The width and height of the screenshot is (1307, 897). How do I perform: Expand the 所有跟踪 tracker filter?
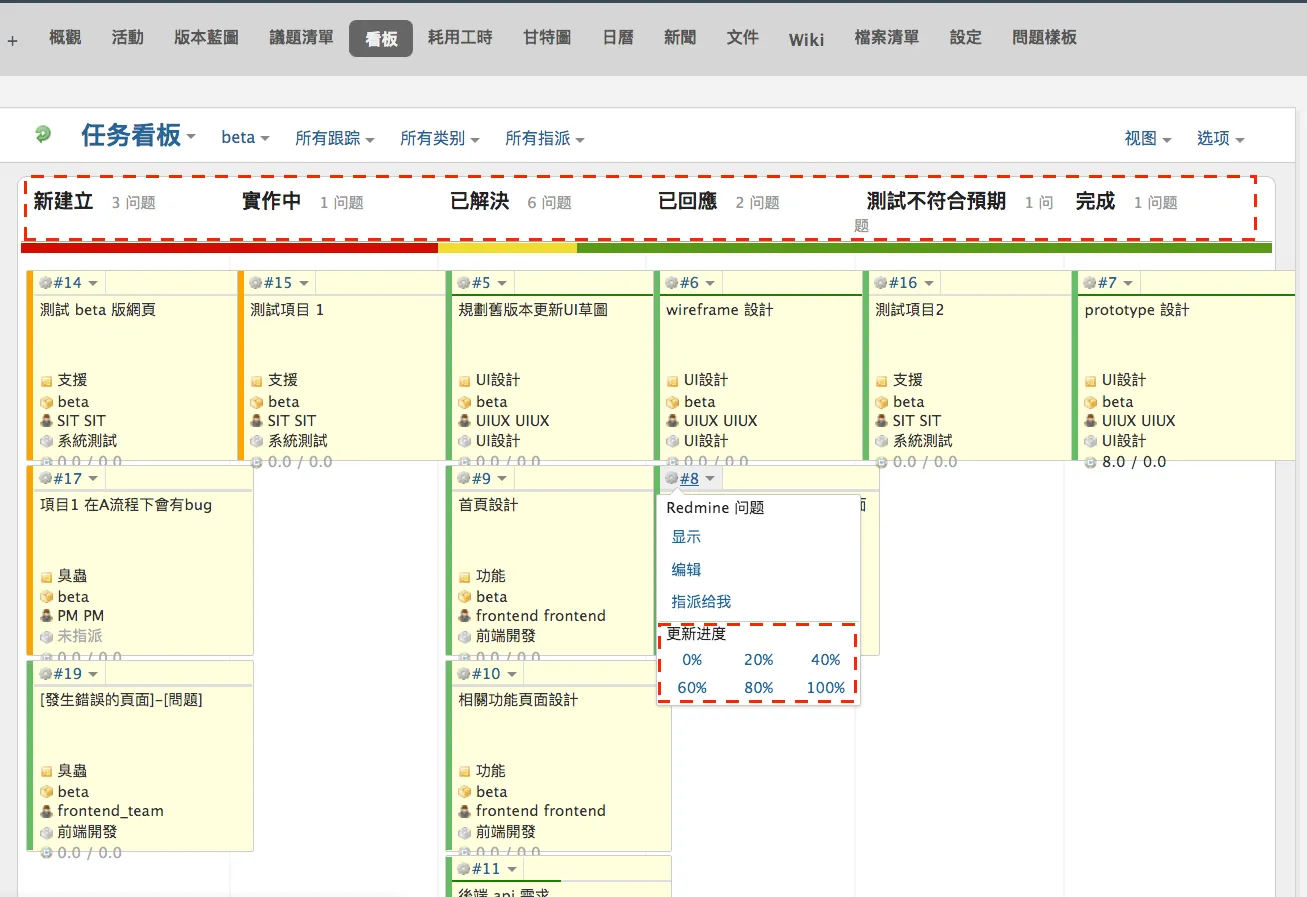pos(335,139)
